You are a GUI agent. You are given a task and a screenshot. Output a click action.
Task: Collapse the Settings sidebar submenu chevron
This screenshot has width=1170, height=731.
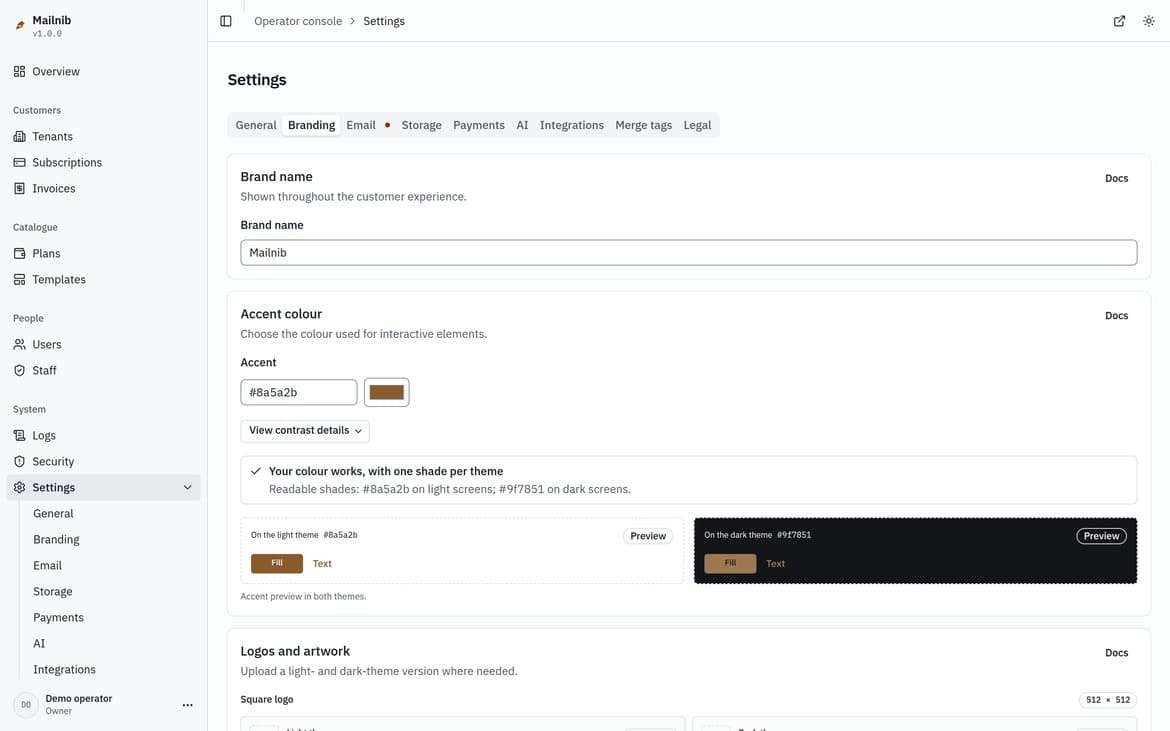point(187,488)
